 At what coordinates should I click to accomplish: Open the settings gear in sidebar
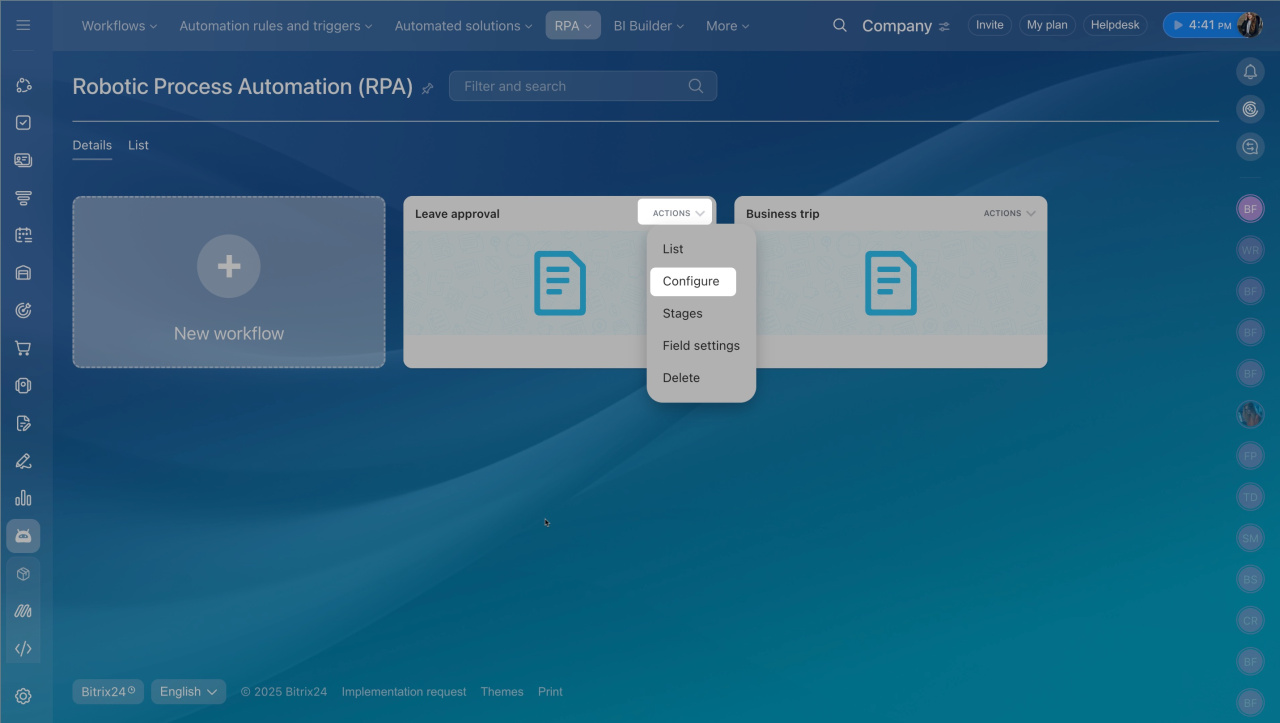(x=23, y=696)
